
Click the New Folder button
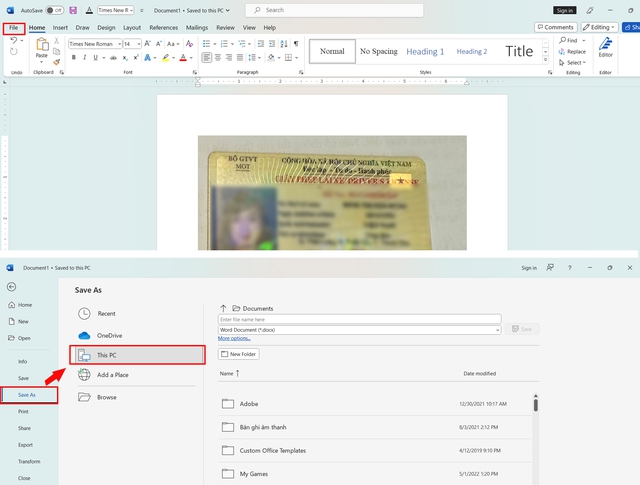coord(241,354)
